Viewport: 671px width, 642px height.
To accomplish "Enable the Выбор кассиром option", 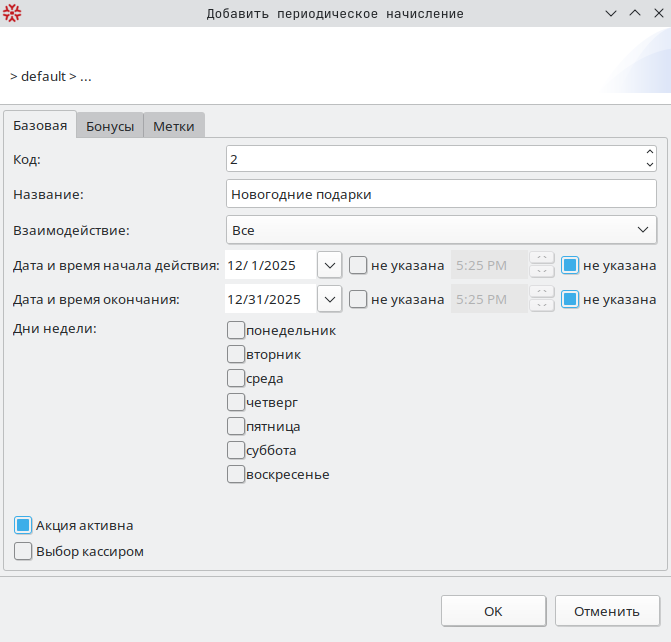I will [x=23, y=551].
